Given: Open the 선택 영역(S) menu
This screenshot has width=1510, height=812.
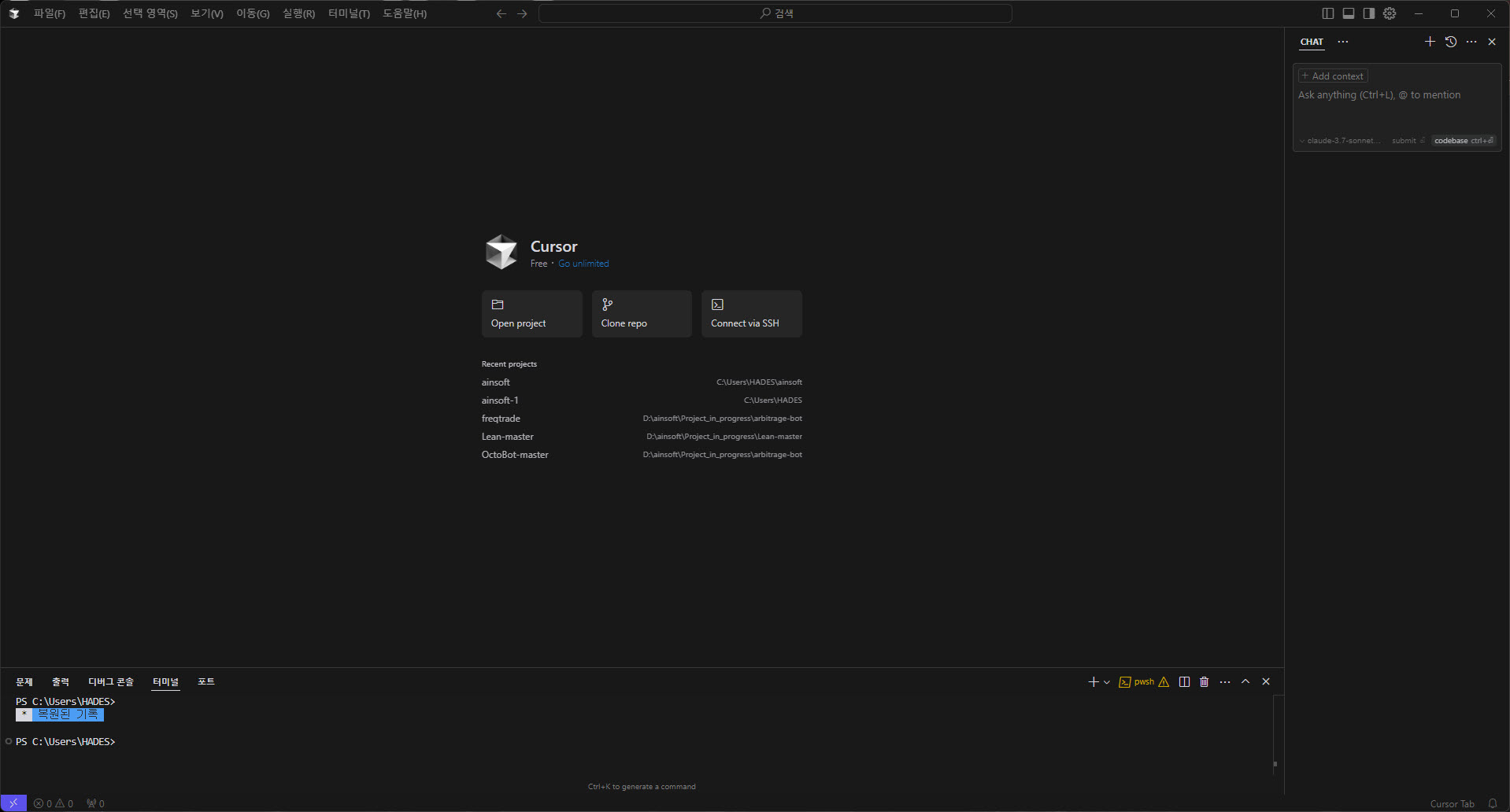Looking at the screenshot, I should pyautogui.click(x=150, y=13).
